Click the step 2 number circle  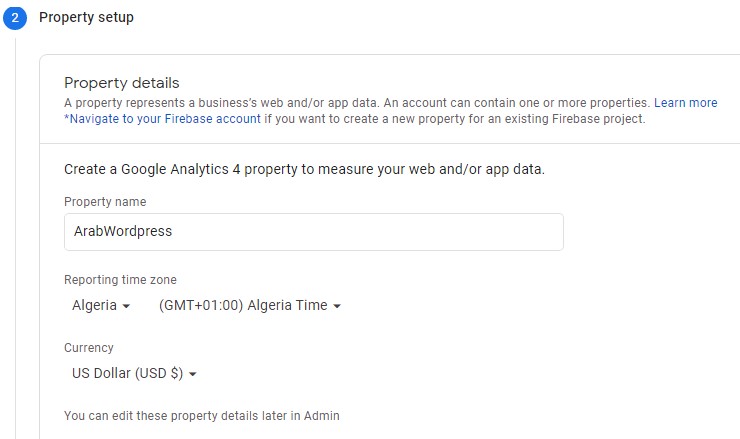pyautogui.click(x=14, y=18)
